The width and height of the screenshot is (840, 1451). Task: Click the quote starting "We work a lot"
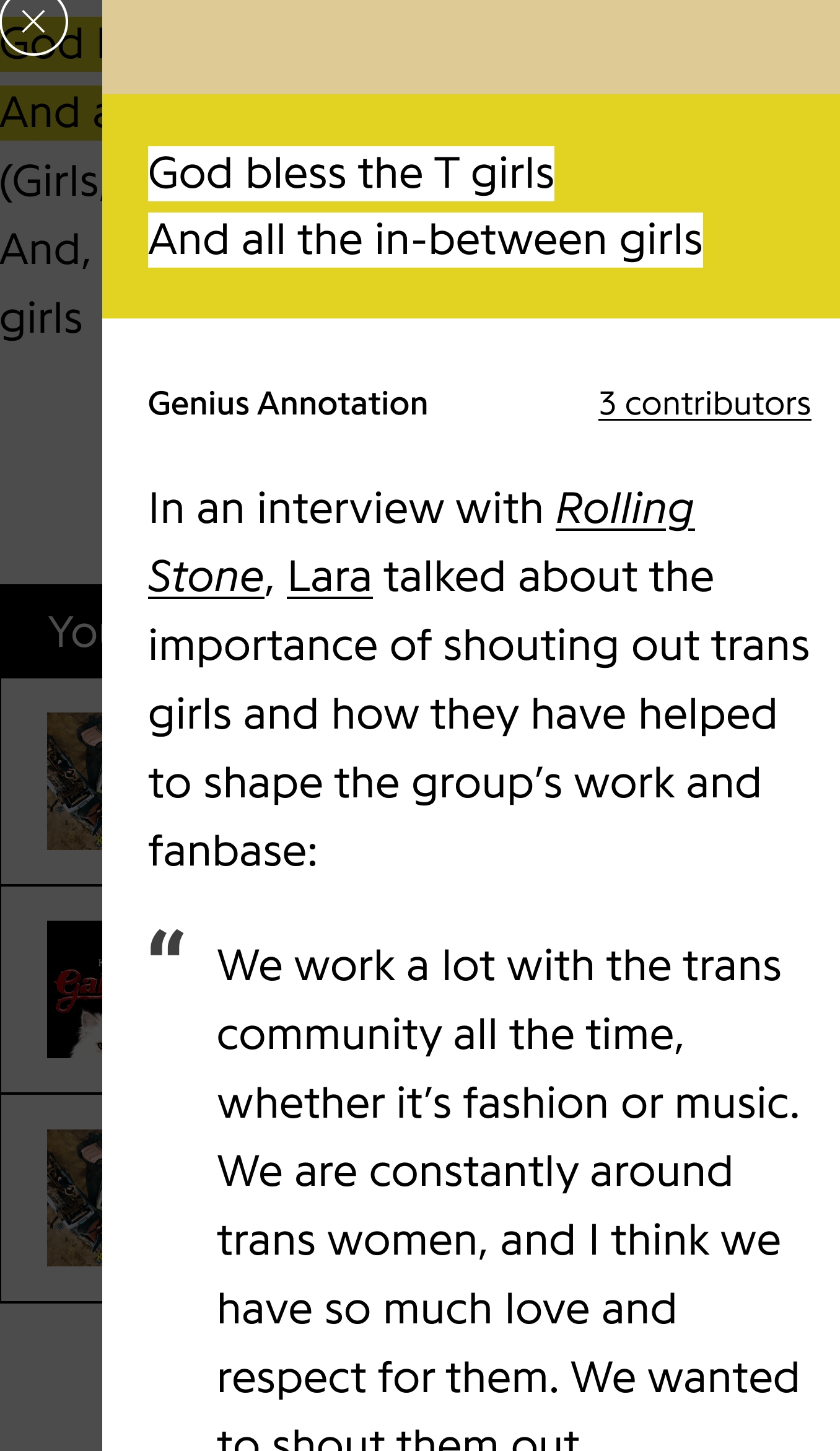point(499,967)
